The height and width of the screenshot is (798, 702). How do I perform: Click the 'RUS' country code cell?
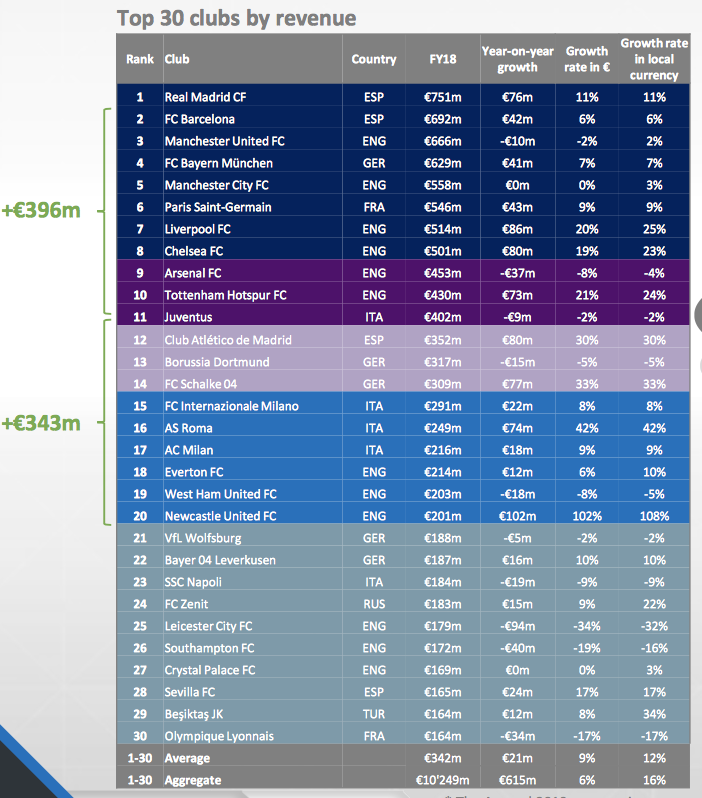(x=374, y=604)
